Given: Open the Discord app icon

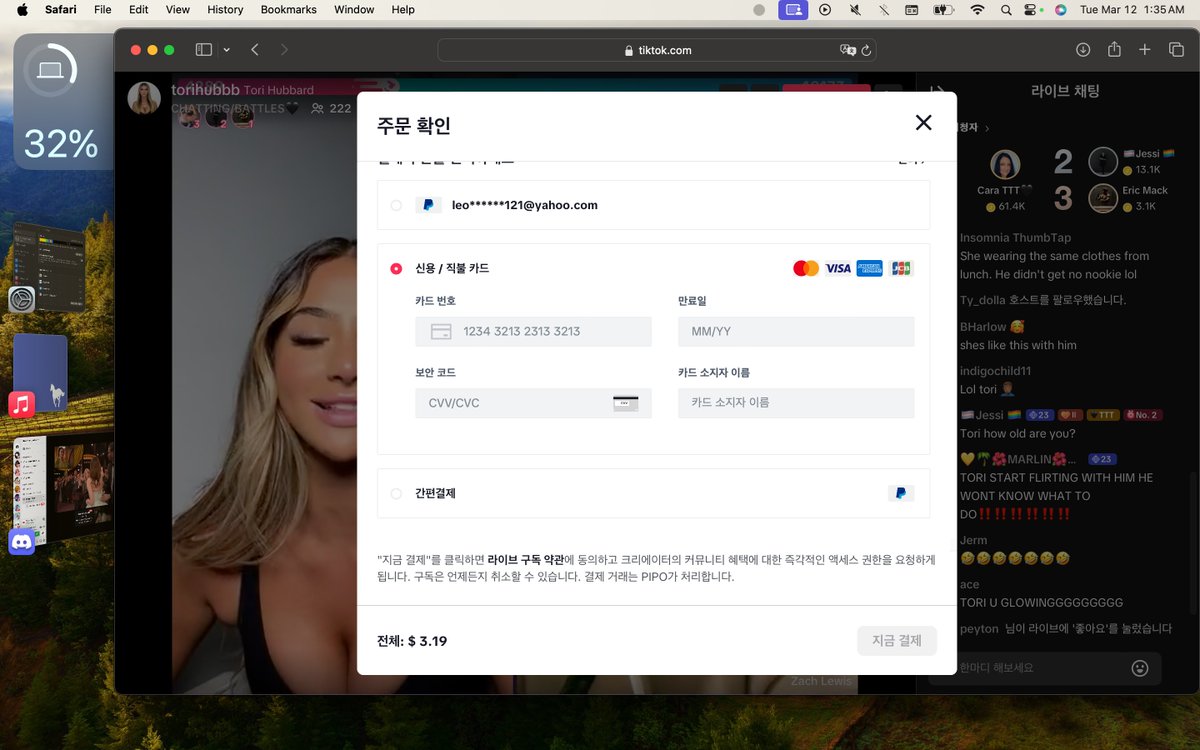Looking at the screenshot, I should click(x=21, y=542).
